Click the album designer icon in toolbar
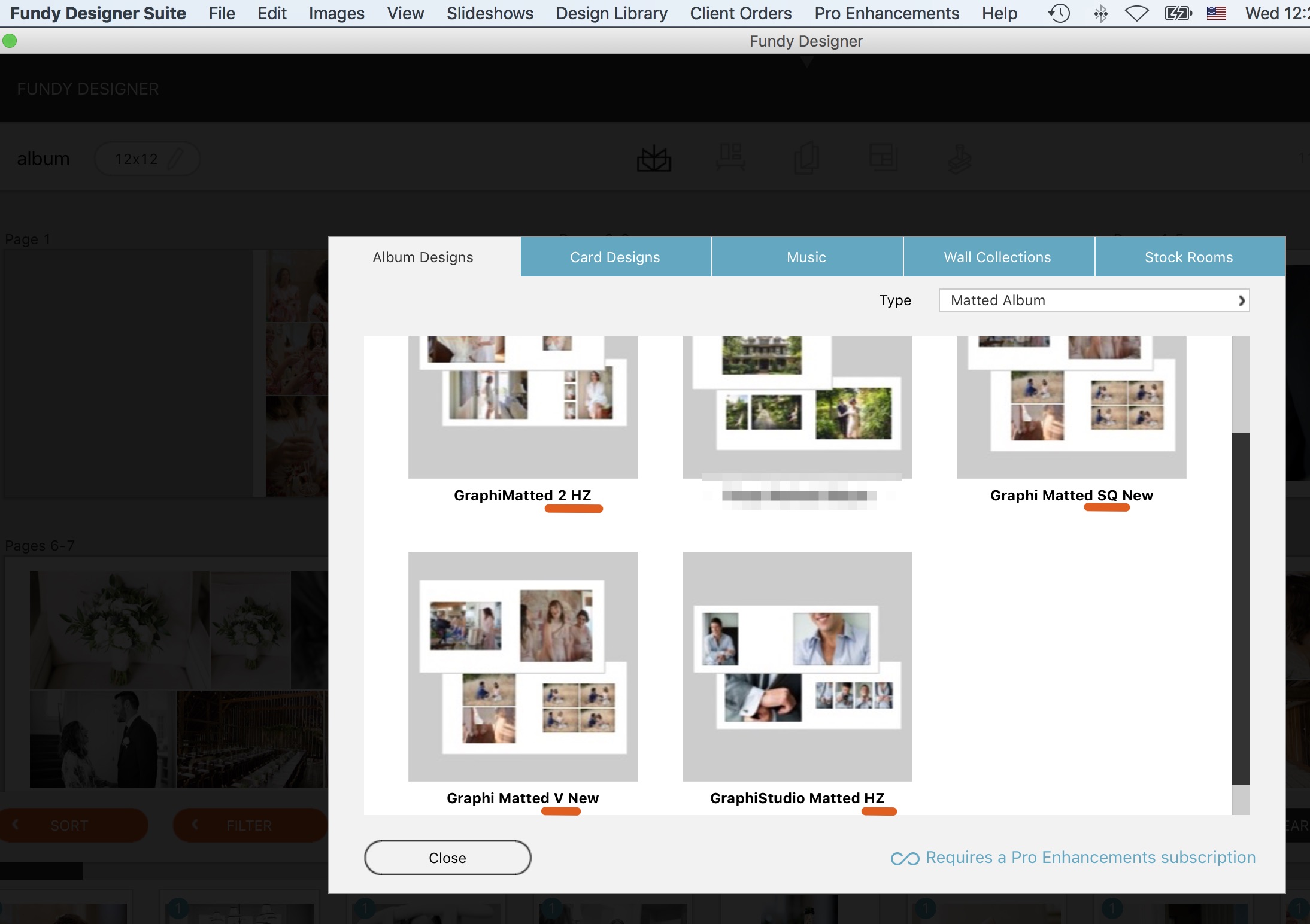The height and width of the screenshot is (924, 1310). point(654,159)
